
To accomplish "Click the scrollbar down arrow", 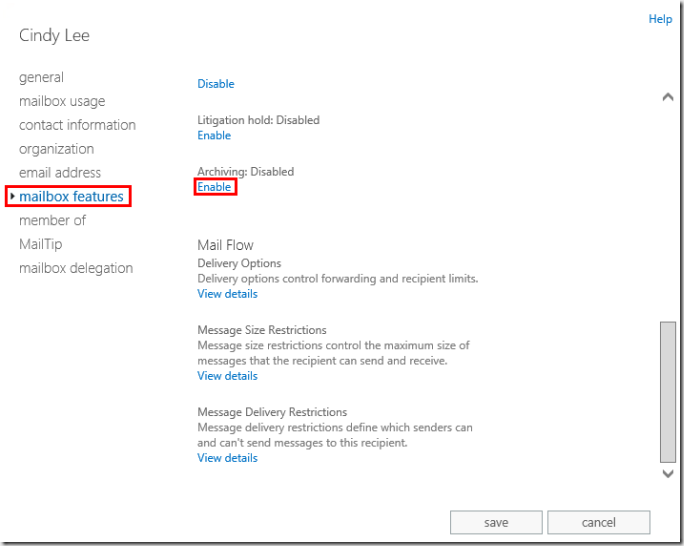I will 668,473.
